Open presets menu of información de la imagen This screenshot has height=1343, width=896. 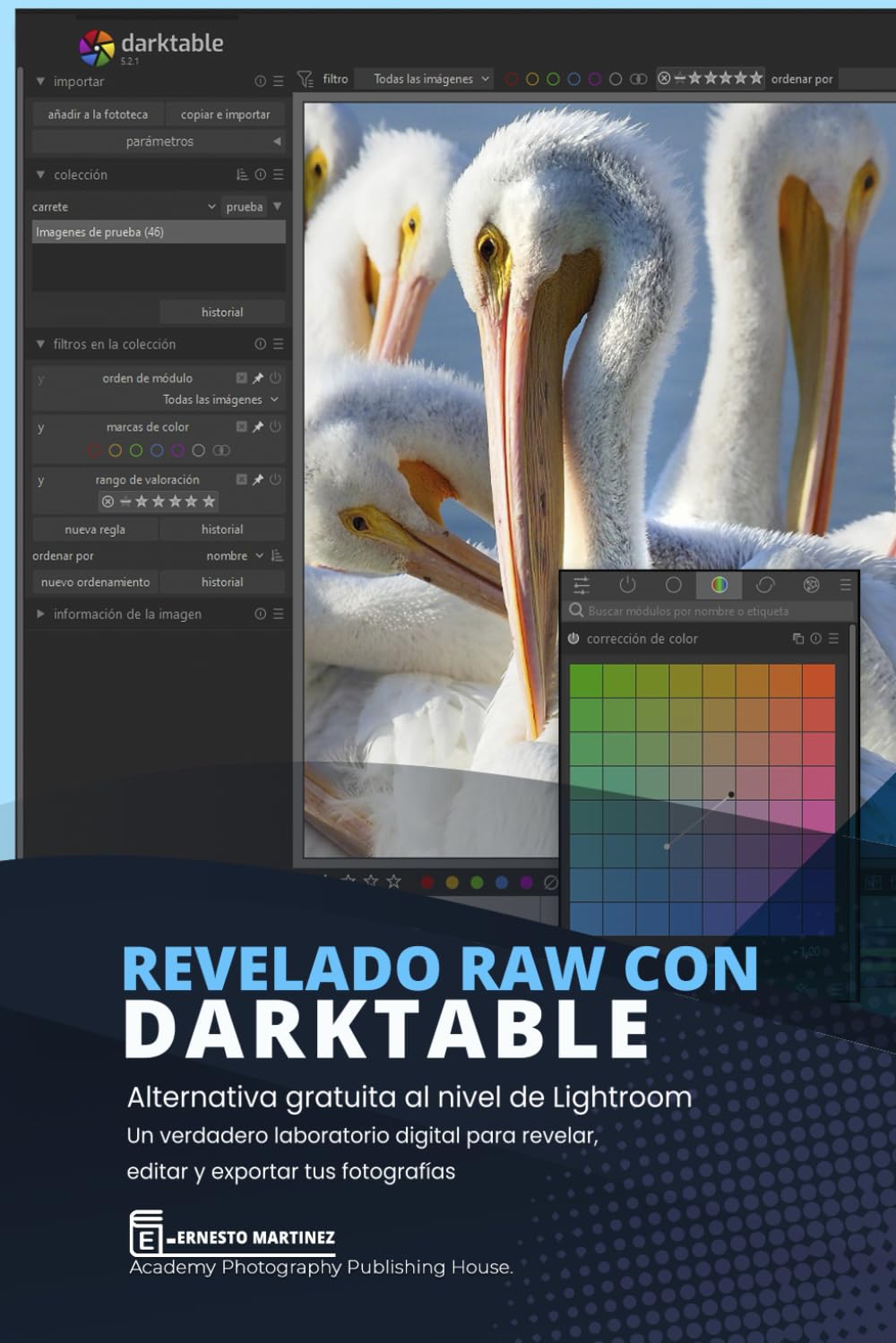click(279, 614)
